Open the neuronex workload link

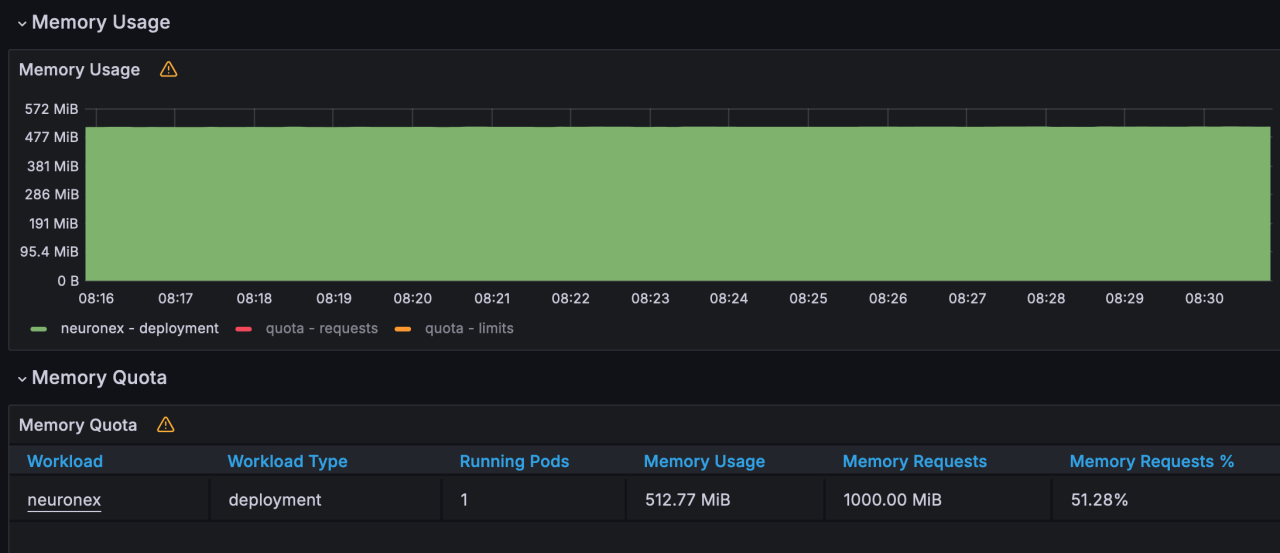coord(64,500)
